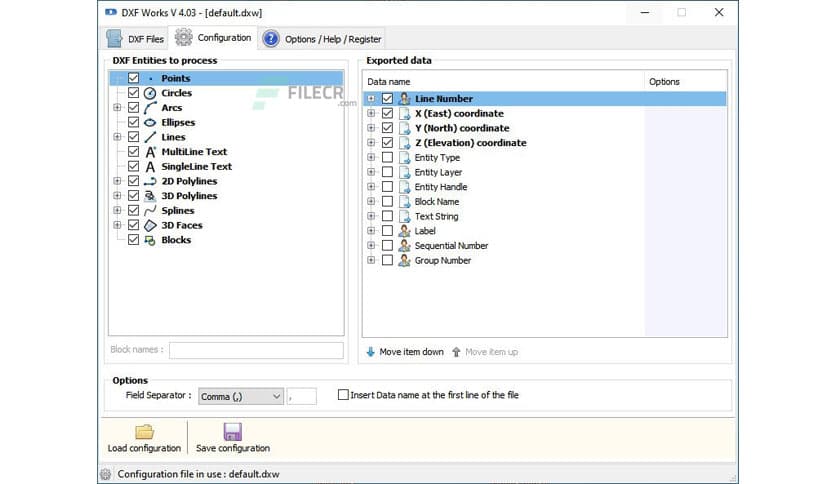Enable the Entity Layer checkbox
The width and height of the screenshot is (836, 484).
point(388,172)
